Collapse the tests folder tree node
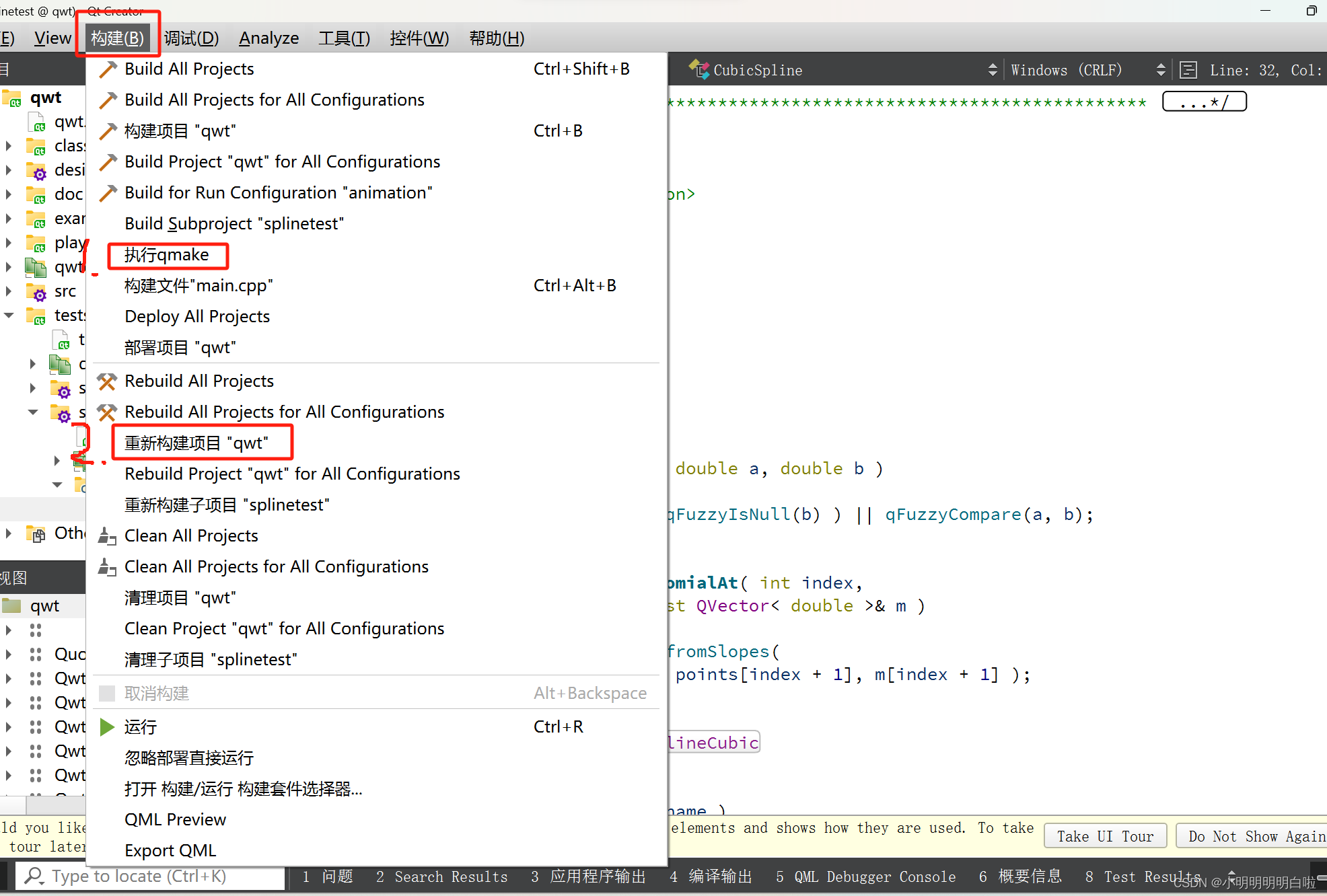Viewport: 1327px width, 896px height. click(x=9, y=315)
